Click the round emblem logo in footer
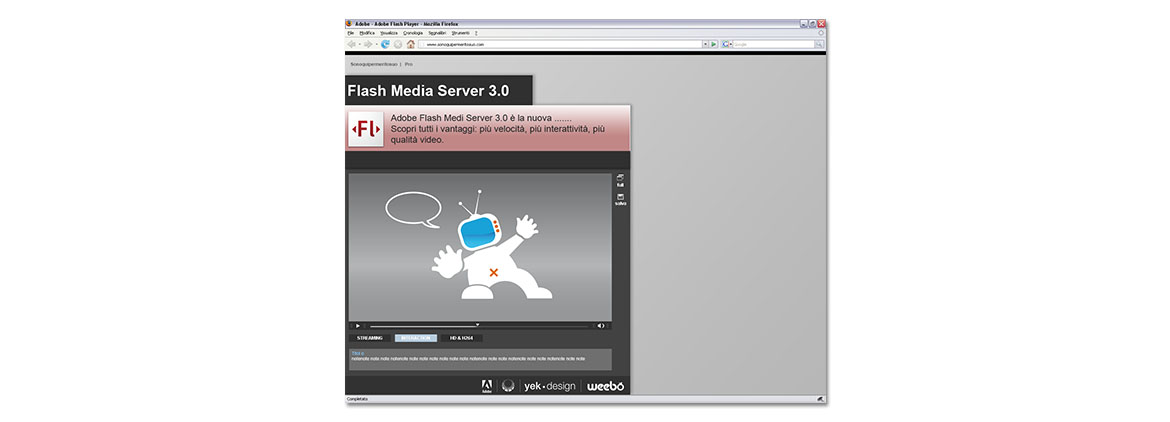Image resolution: width=1170 pixels, height=422 pixels. tap(507, 386)
